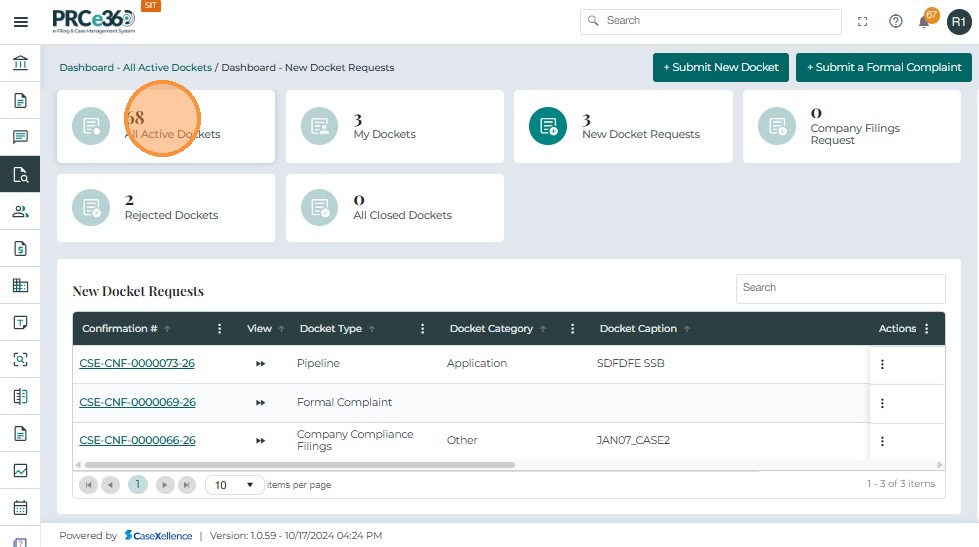Viewport: 979px width, 547px height.
Task: Open confirmation link CSE-CNF-0000066-26
Action: 137,440
